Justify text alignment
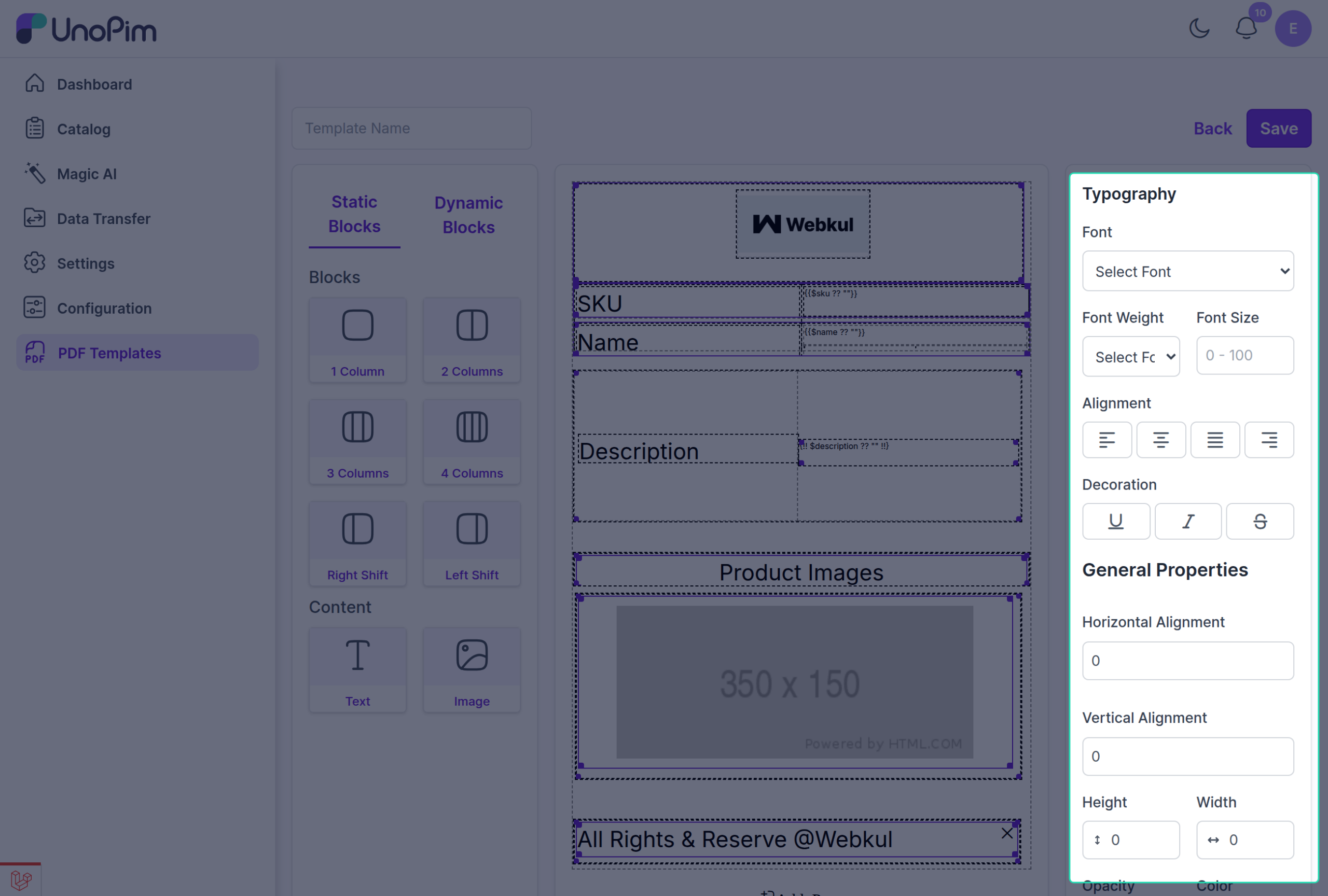This screenshot has width=1328, height=896. [1215, 440]
